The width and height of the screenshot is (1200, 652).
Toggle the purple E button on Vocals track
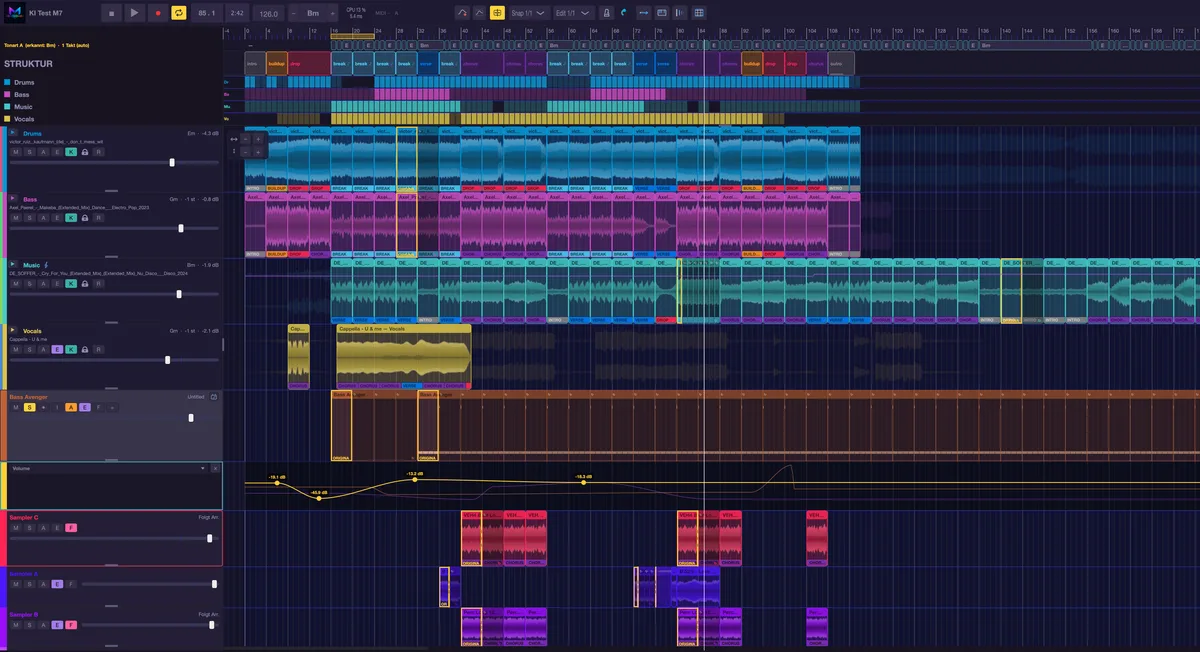coord(57,349)
